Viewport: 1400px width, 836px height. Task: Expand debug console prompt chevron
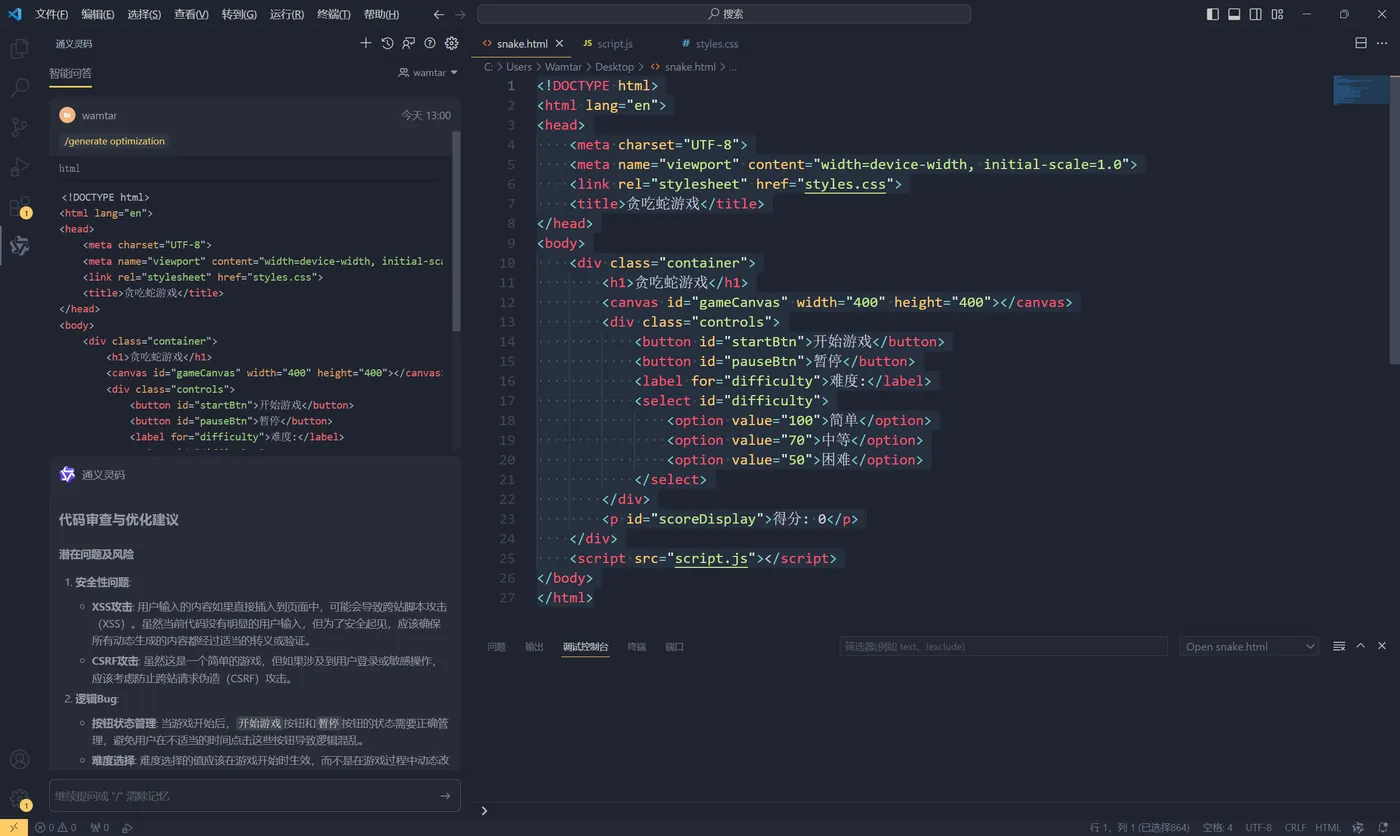tap(484, 810)
